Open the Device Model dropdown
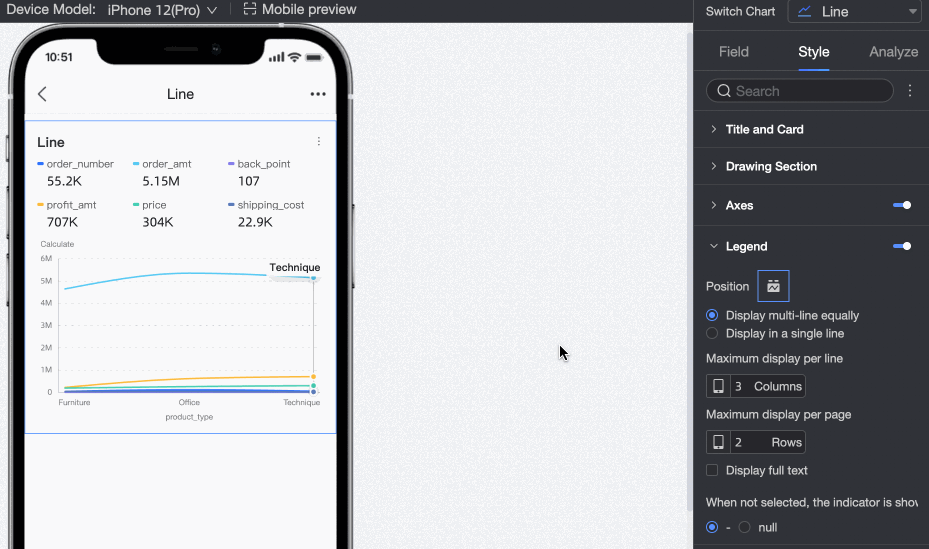Image resolution: width=929 pixels, height=549 pixels. tap(162, 10)
